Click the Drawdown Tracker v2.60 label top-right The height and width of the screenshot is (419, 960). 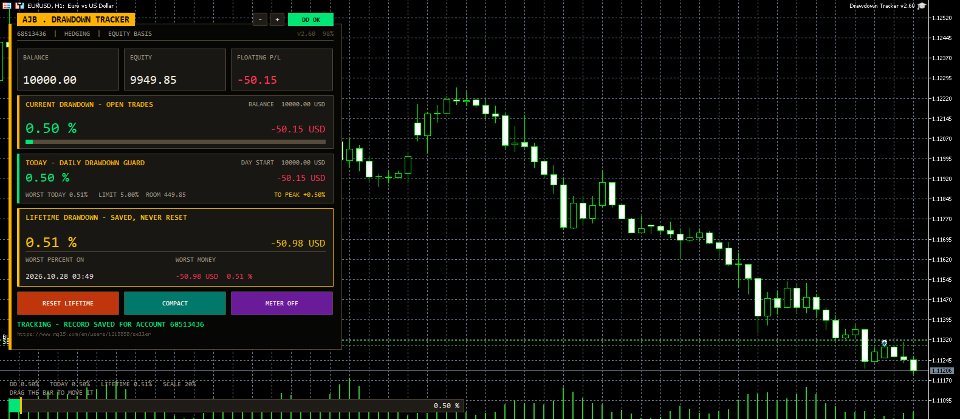[882, 6]
